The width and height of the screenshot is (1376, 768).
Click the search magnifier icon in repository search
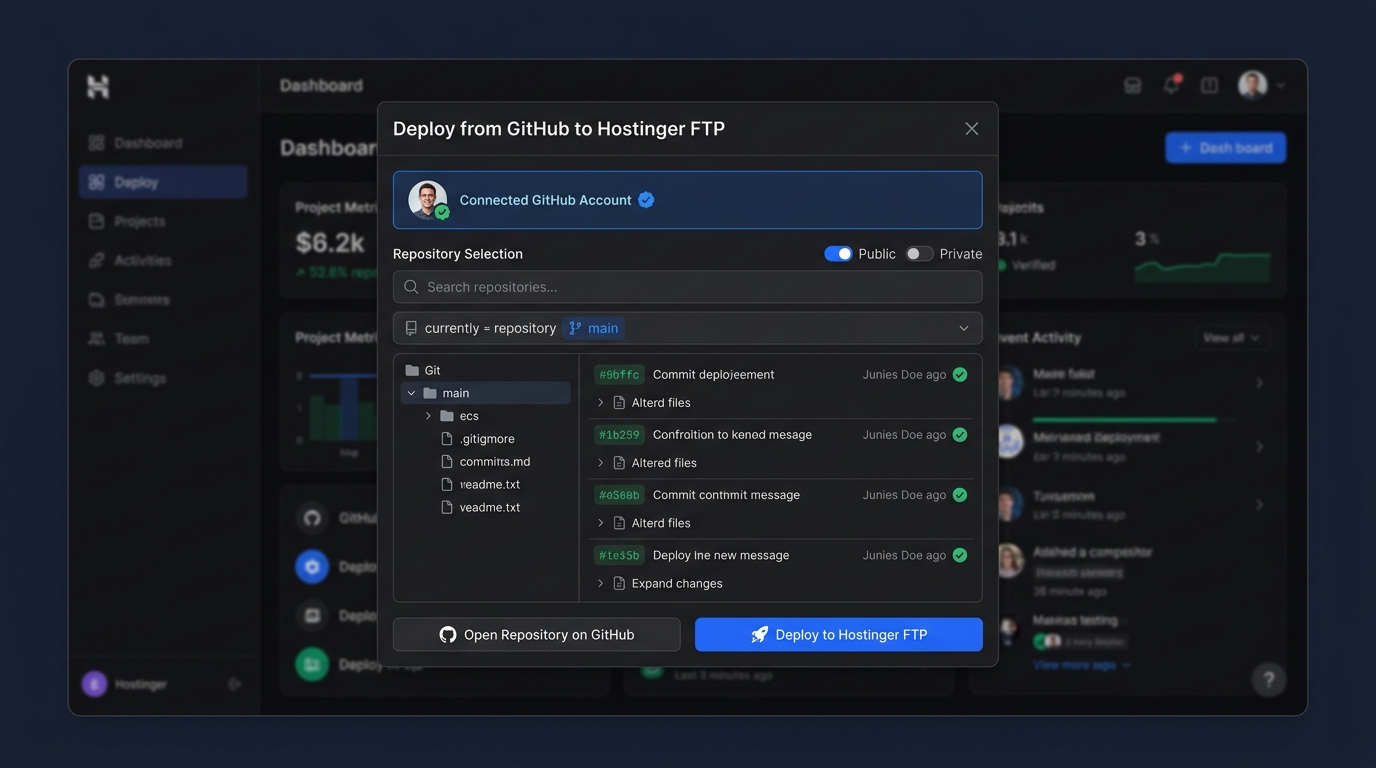coord(411,287)
